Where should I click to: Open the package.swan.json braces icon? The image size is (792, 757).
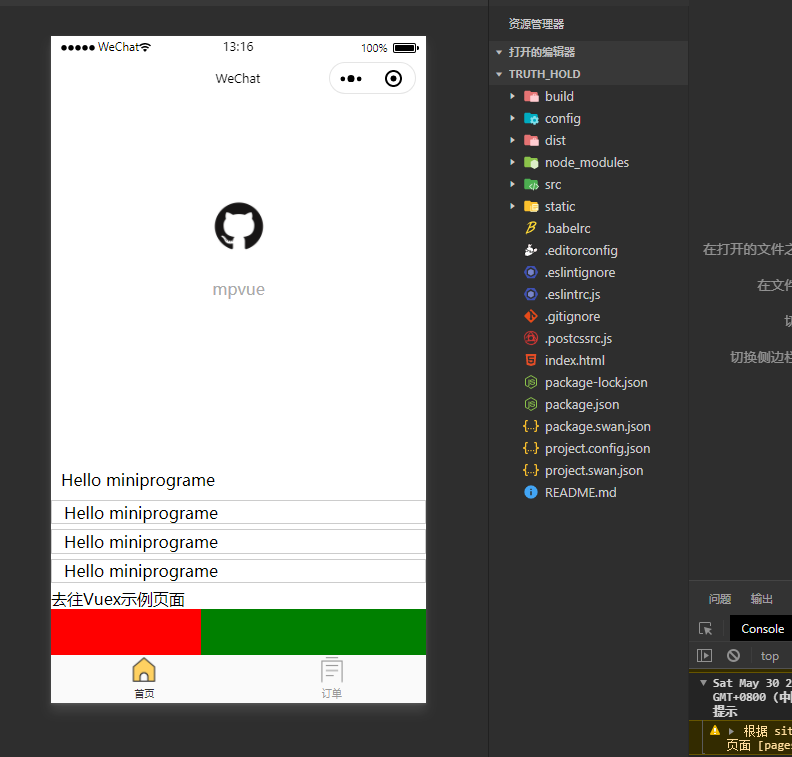[531, 426]
